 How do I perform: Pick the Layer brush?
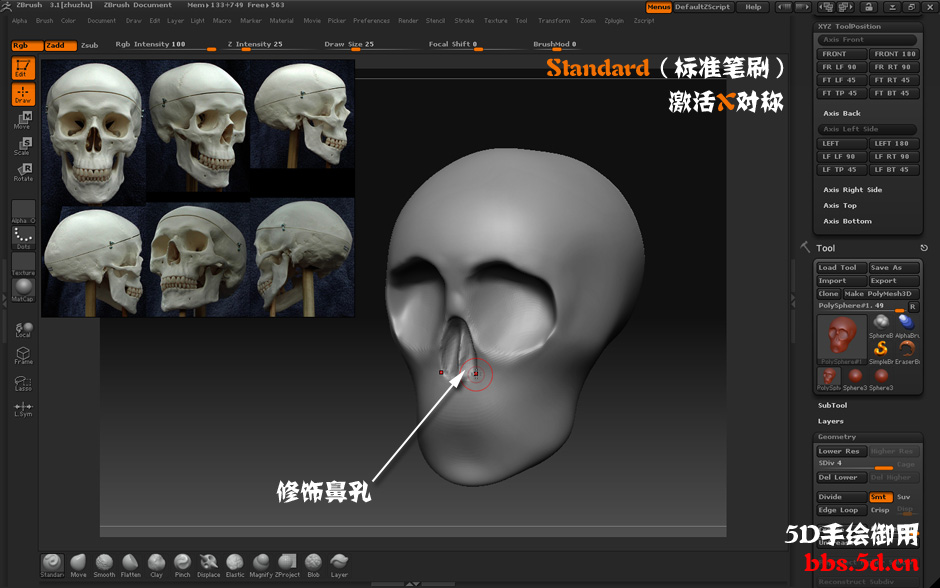click(x=339, y=565)
